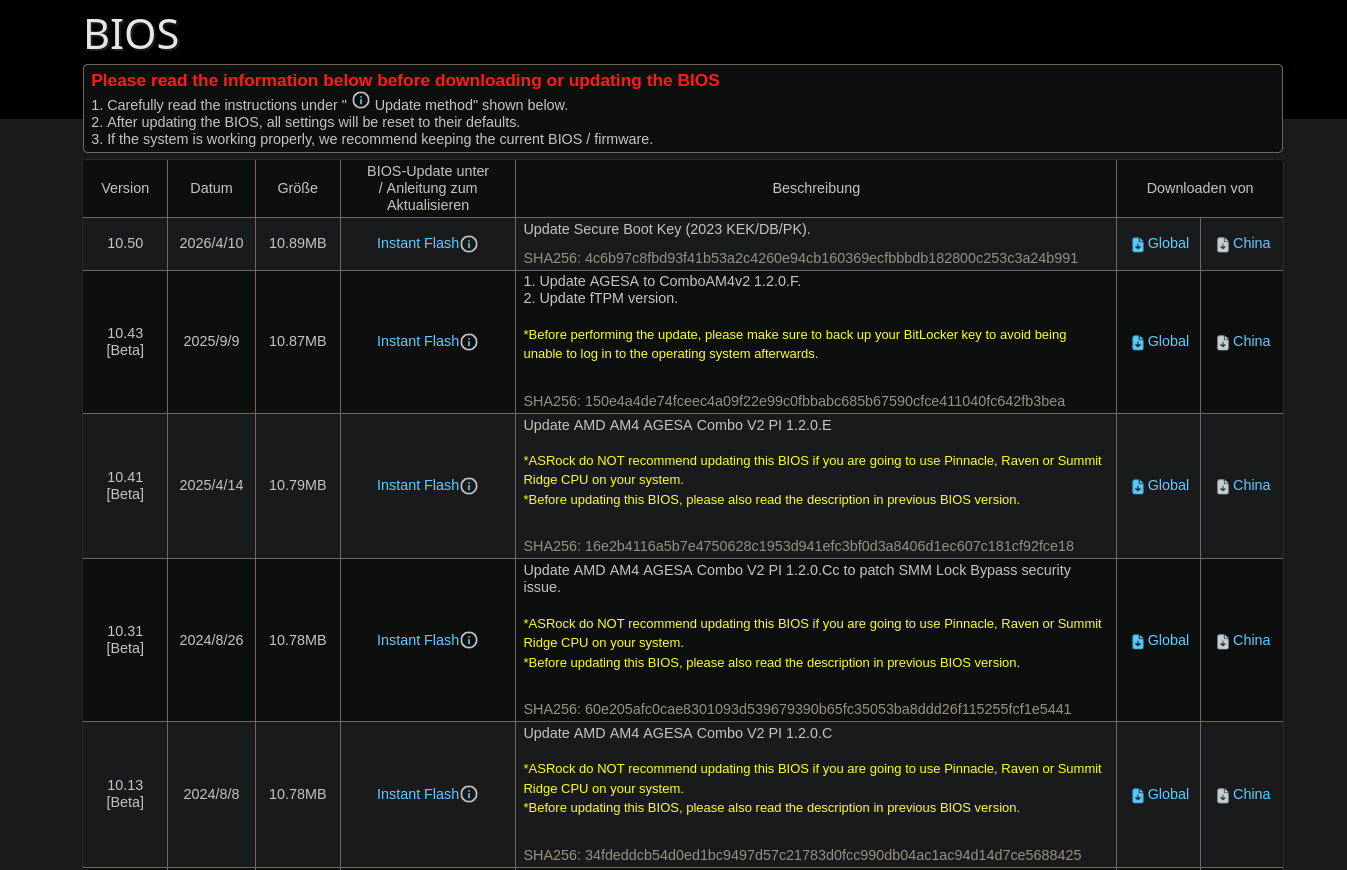Click the Global download icon for BIOS 10.31
The width and height of the screenshot is (1347, 870).
[1137, 641]
